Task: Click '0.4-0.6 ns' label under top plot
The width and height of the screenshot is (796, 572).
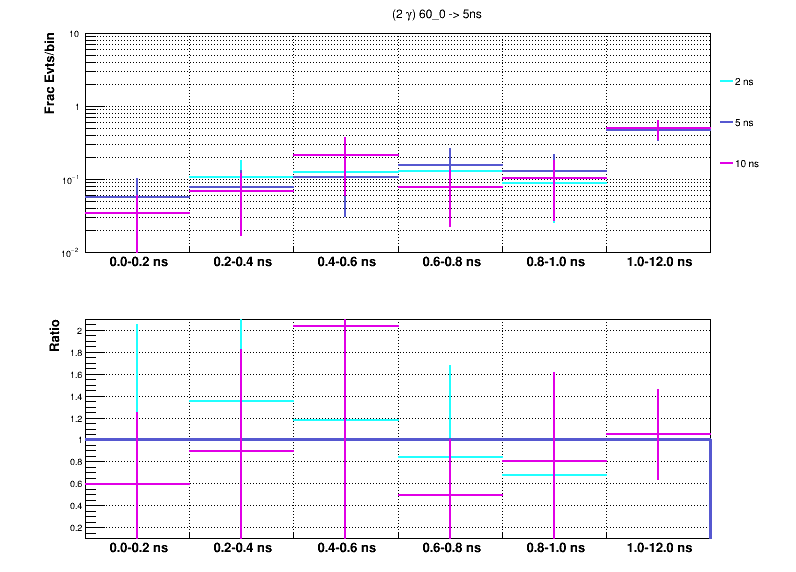Action: [345, 262]
